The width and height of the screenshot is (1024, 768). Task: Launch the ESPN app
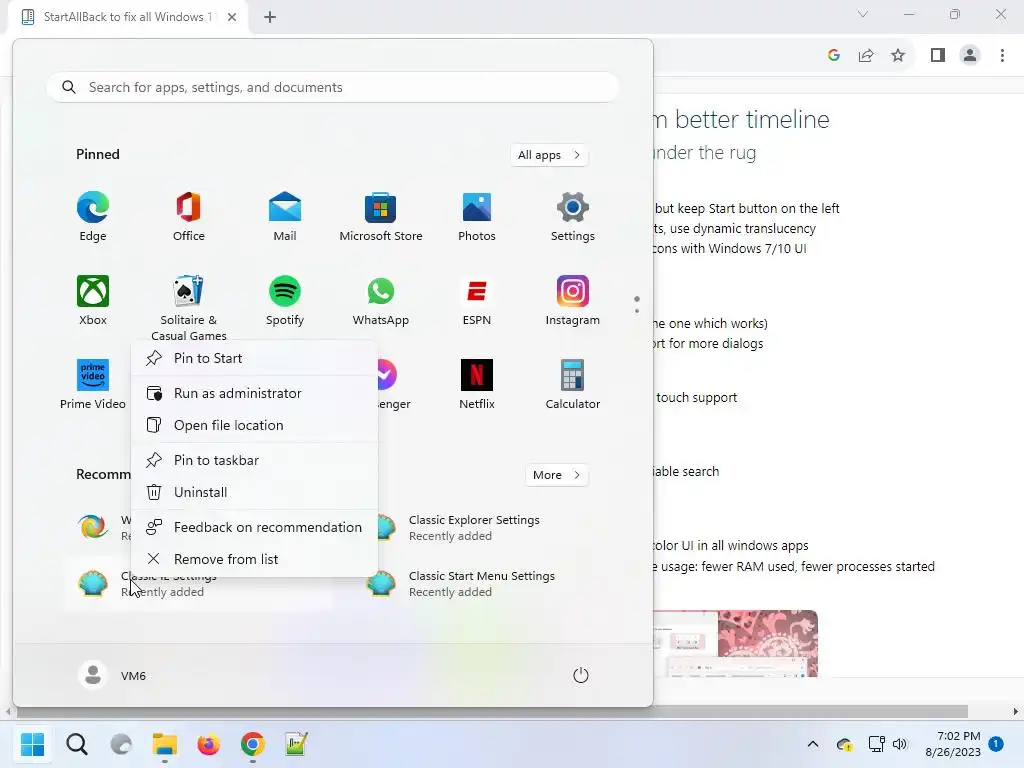point(477,301)
